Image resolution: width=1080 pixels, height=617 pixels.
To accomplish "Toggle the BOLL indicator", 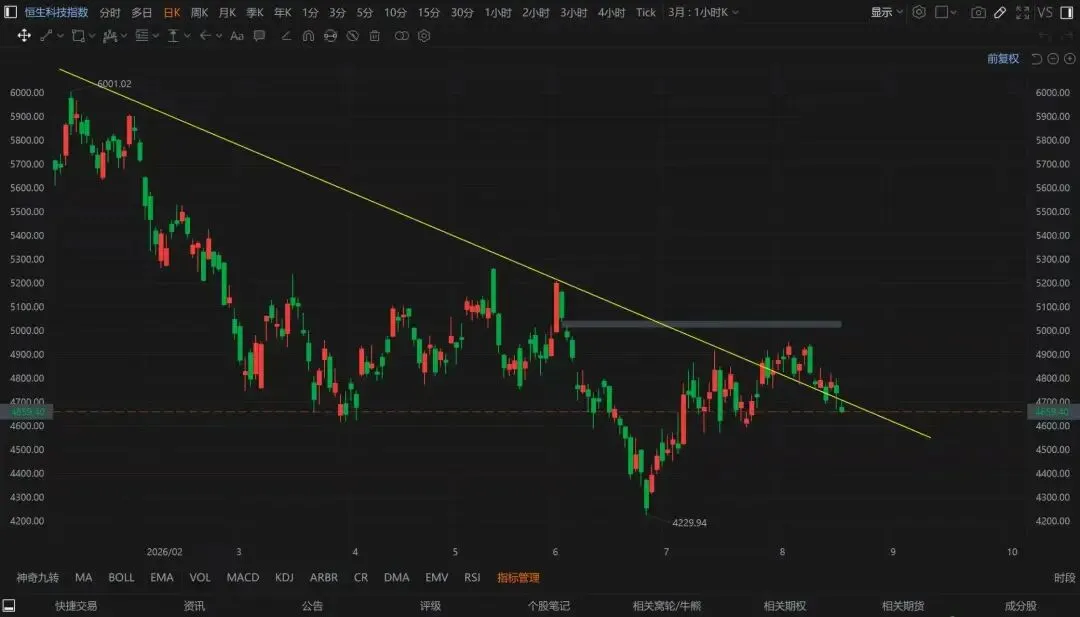I will click(x=121, y=578).
